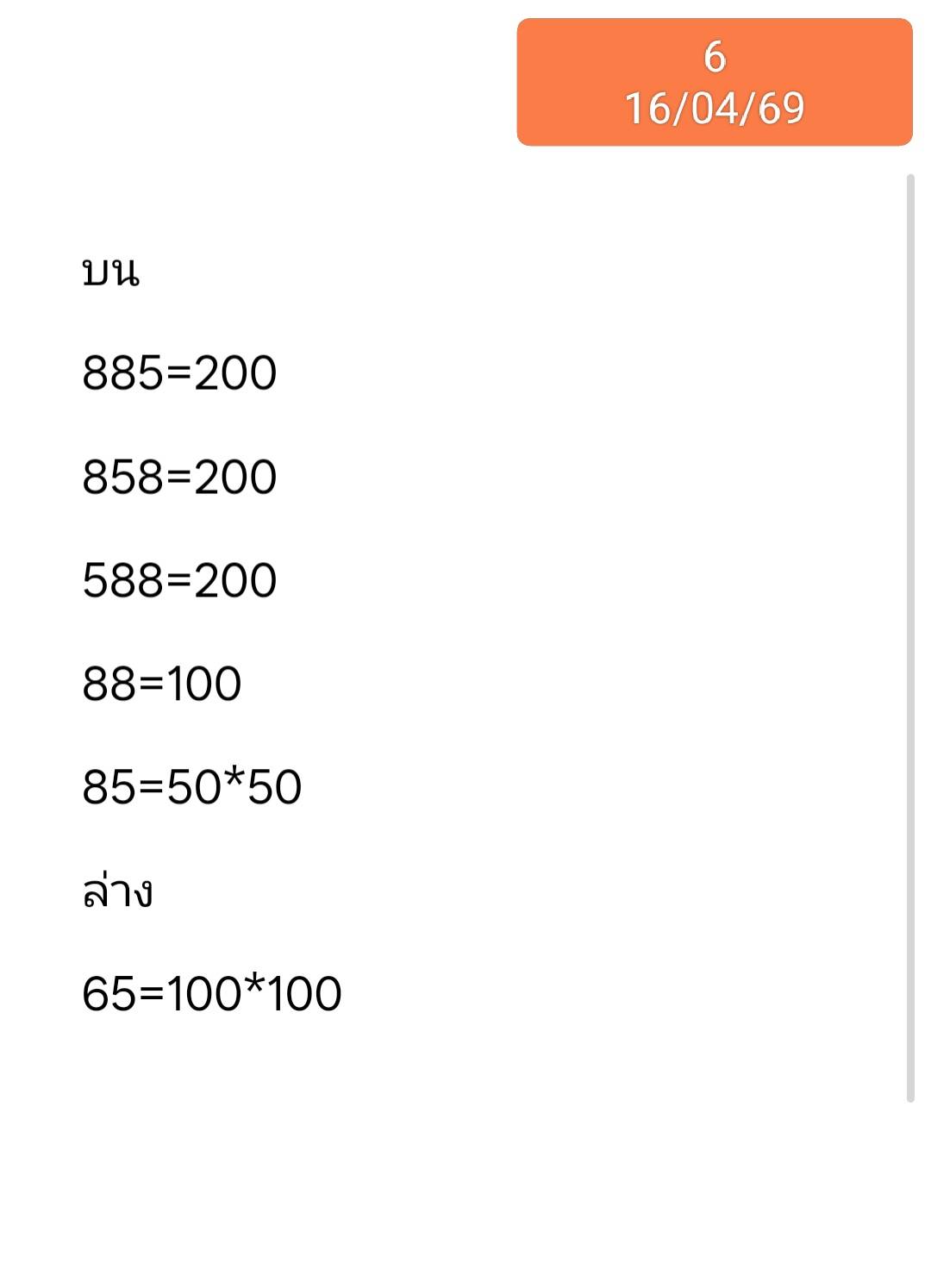This screenshot has width=931, height=1288.
Task: Select the "บน" heading text
Action: click(x=110, y=272)
